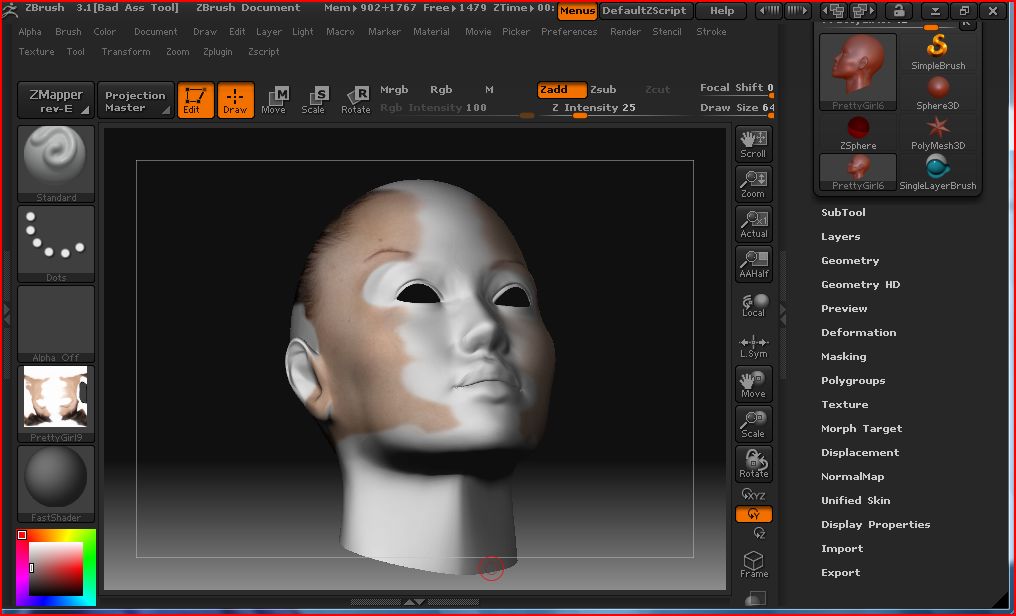Click the AAHalf antialiased half-size icon
Image resolution: width=1016 pixels, height=616 pixels.
(753, 264)
